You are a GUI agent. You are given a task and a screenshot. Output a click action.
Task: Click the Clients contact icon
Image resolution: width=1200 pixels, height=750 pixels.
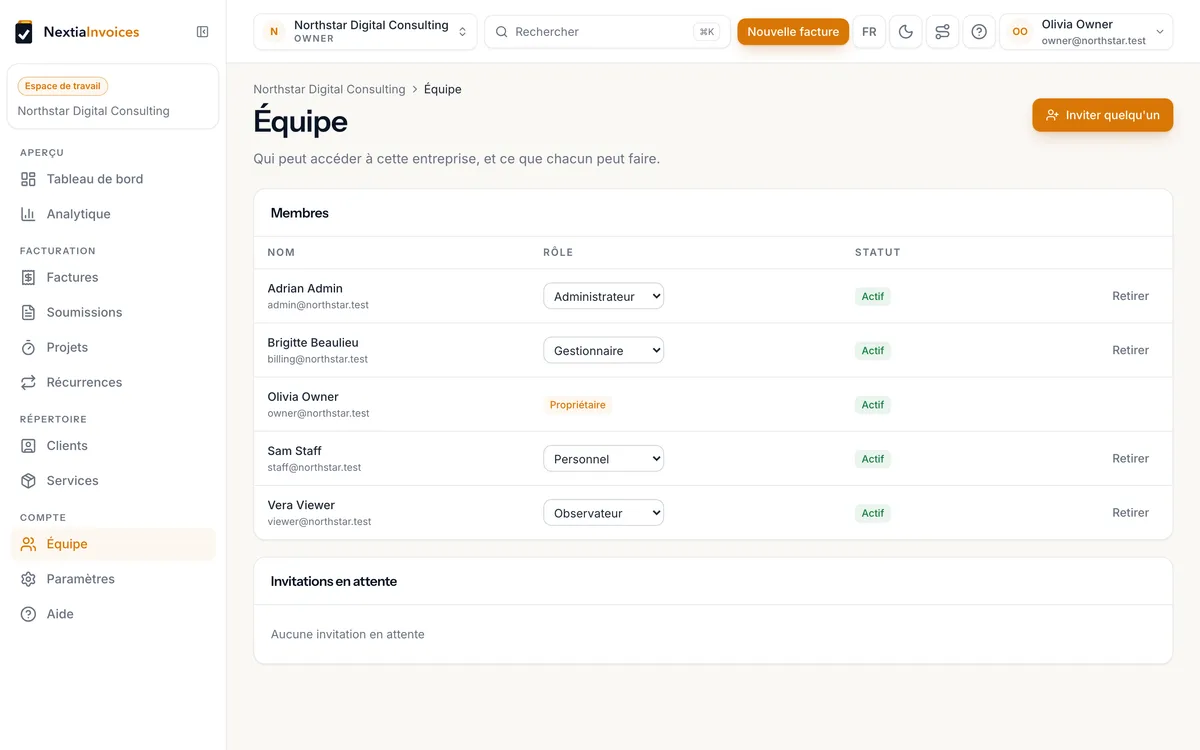point(28,446)
